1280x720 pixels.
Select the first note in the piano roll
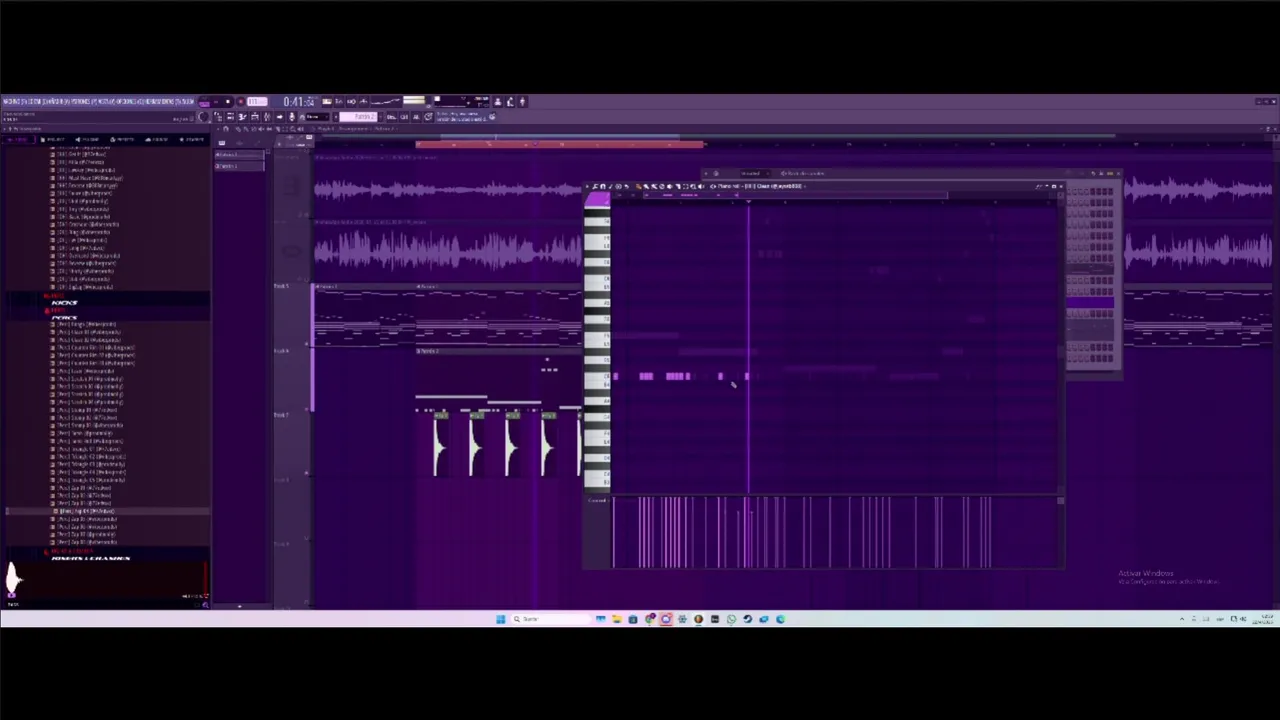(616, 377)
